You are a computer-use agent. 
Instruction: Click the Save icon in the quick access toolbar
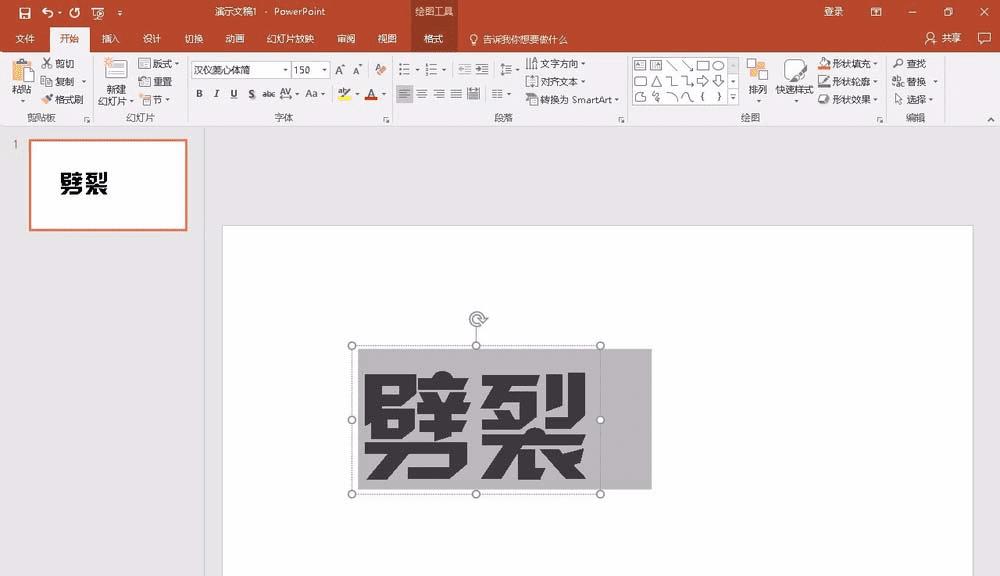25,13
